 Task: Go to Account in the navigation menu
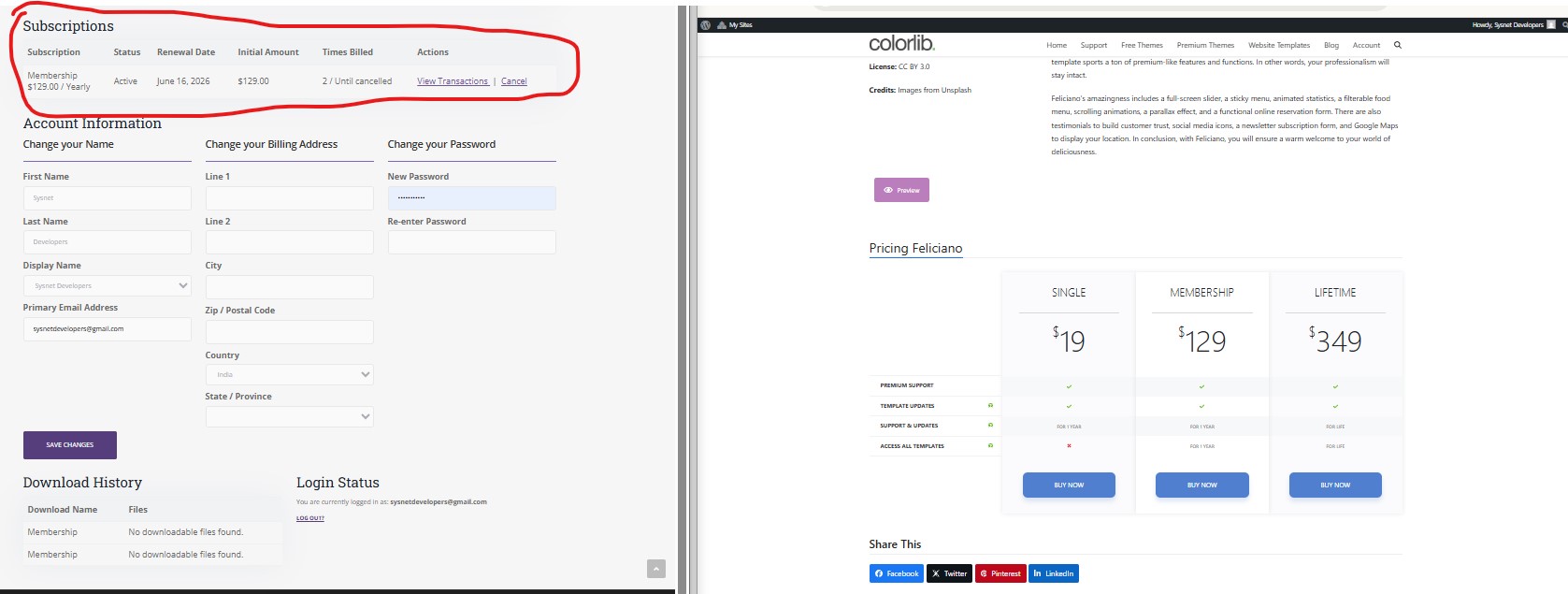[1366, 45]
